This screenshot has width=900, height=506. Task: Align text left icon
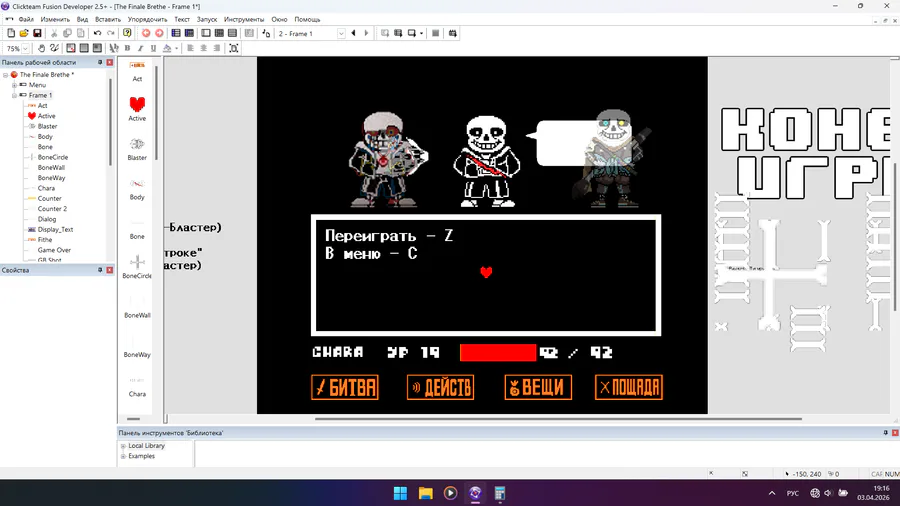pos(190,48)
